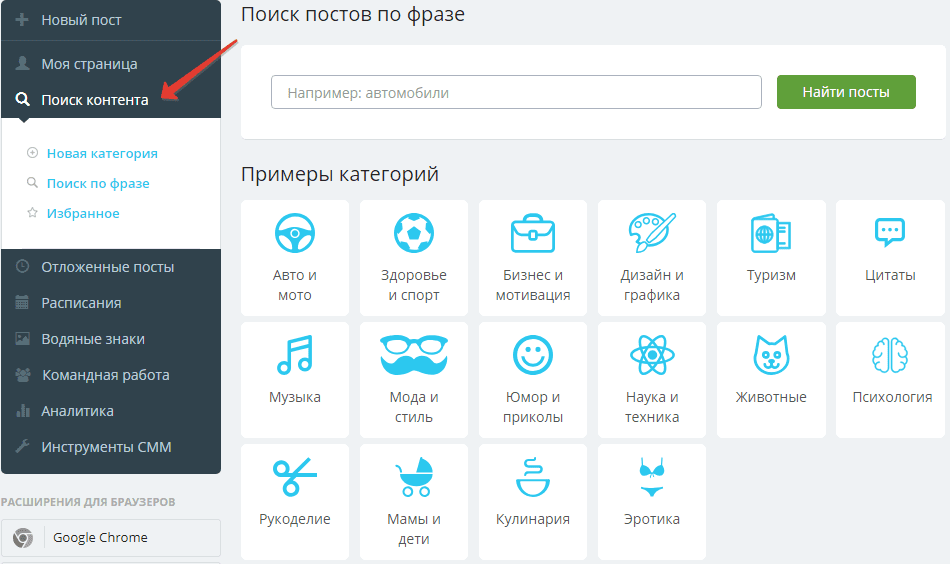
Task: Click the mustache glasses Мода и стиль icon
Action: [x=413, y=354]
